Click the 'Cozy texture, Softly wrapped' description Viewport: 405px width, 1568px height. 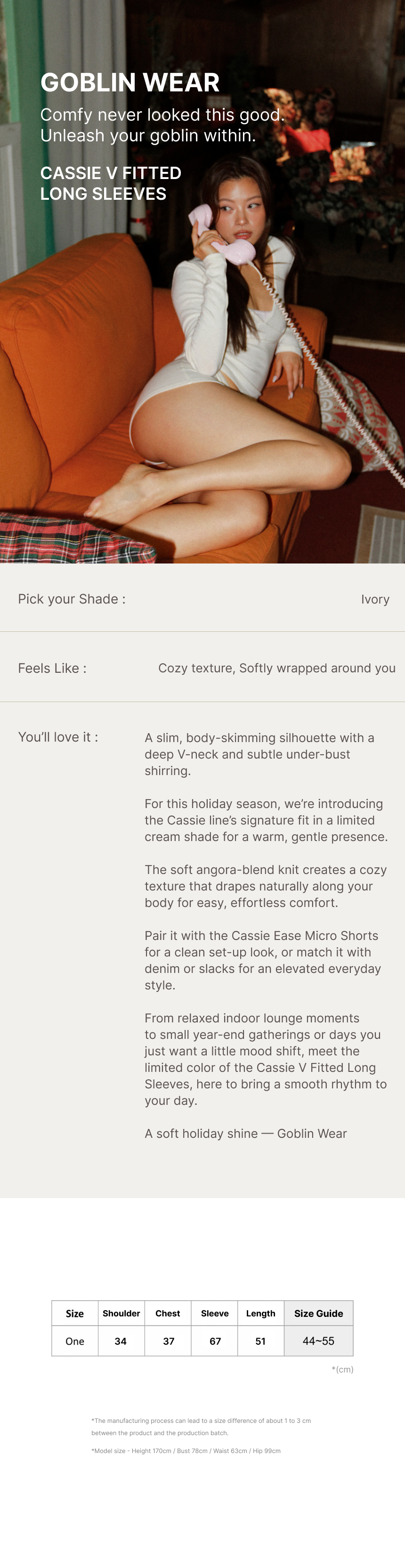[x=277, y=669]
